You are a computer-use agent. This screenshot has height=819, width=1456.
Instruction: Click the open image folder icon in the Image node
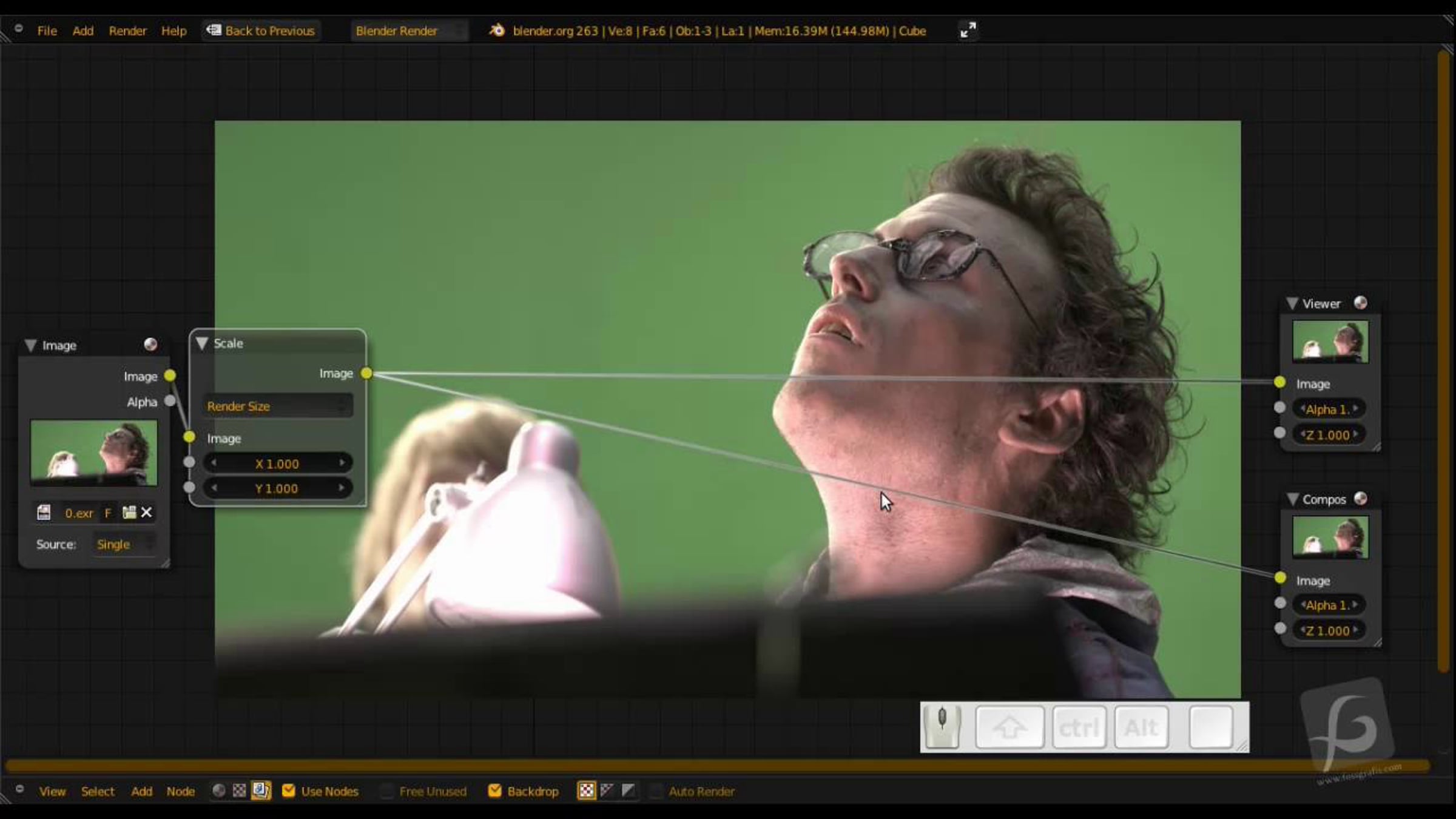[129, 513]
